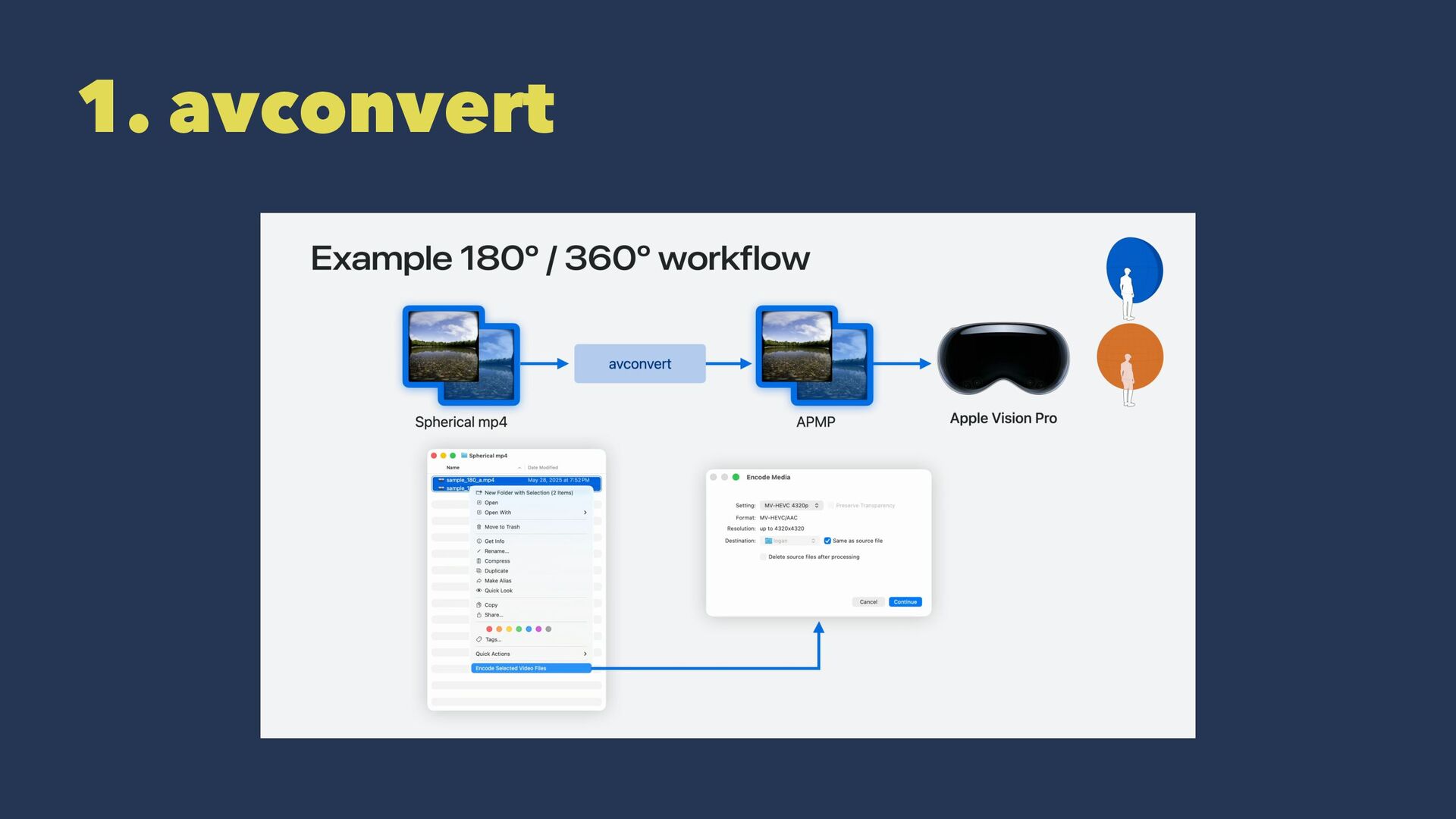Click the icon beside Open With
The width and height of the screenshot is (1456, 819).
point(479,513)
